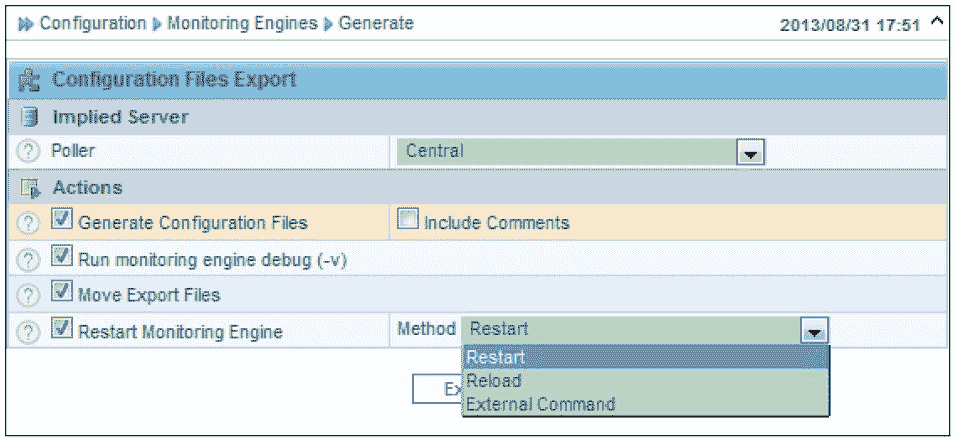Click help icon beside Move Export Files

tap(30, 295)
